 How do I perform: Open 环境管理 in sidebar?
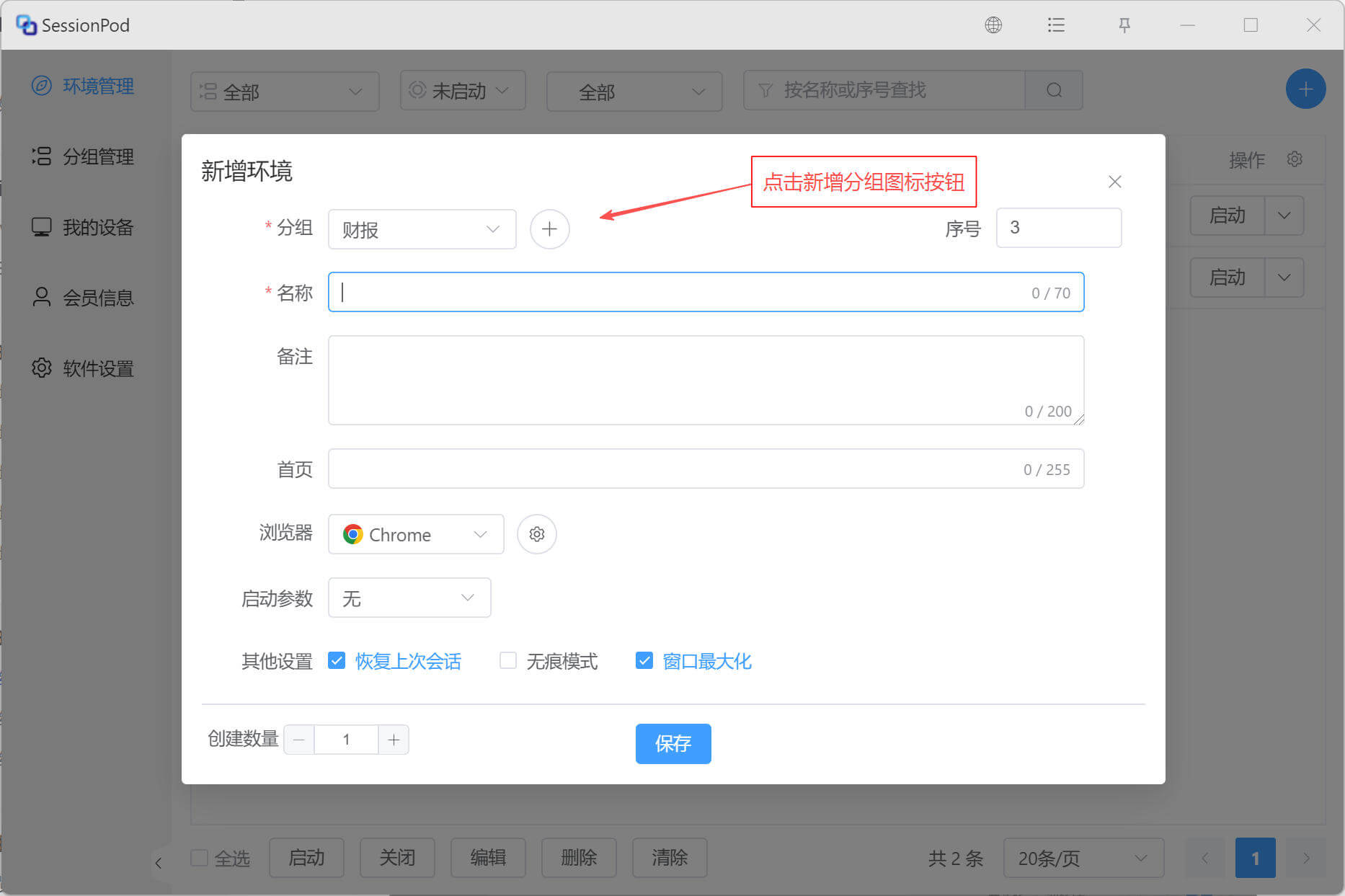coord(84,86)
